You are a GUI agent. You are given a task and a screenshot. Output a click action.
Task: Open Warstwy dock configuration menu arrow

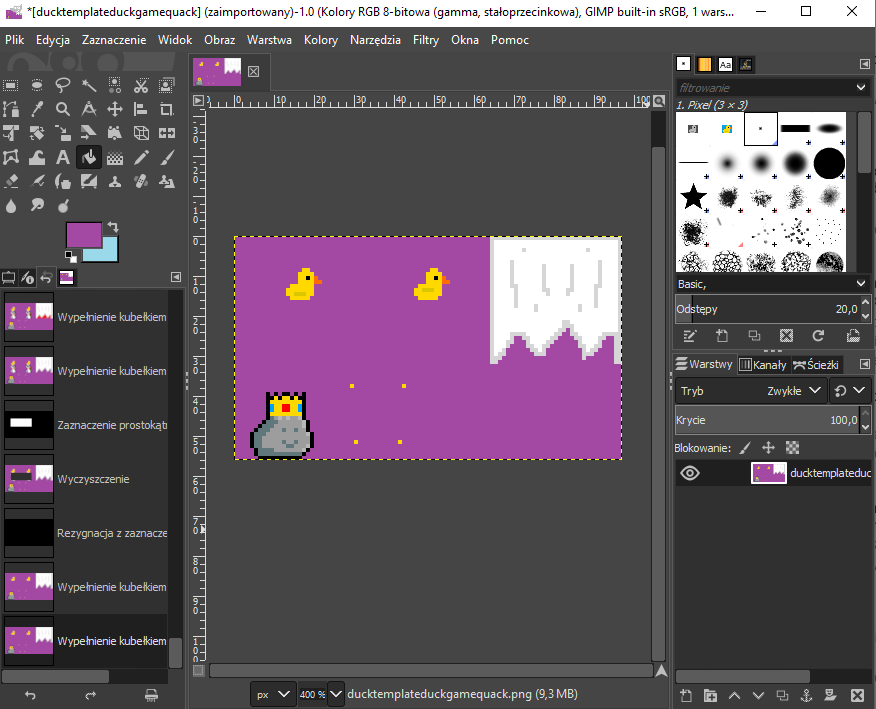864,364
